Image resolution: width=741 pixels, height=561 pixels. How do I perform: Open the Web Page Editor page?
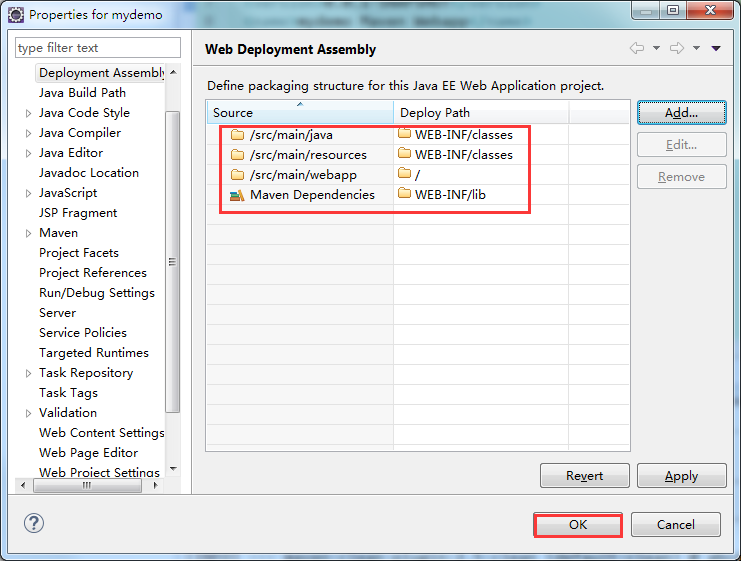88,453
